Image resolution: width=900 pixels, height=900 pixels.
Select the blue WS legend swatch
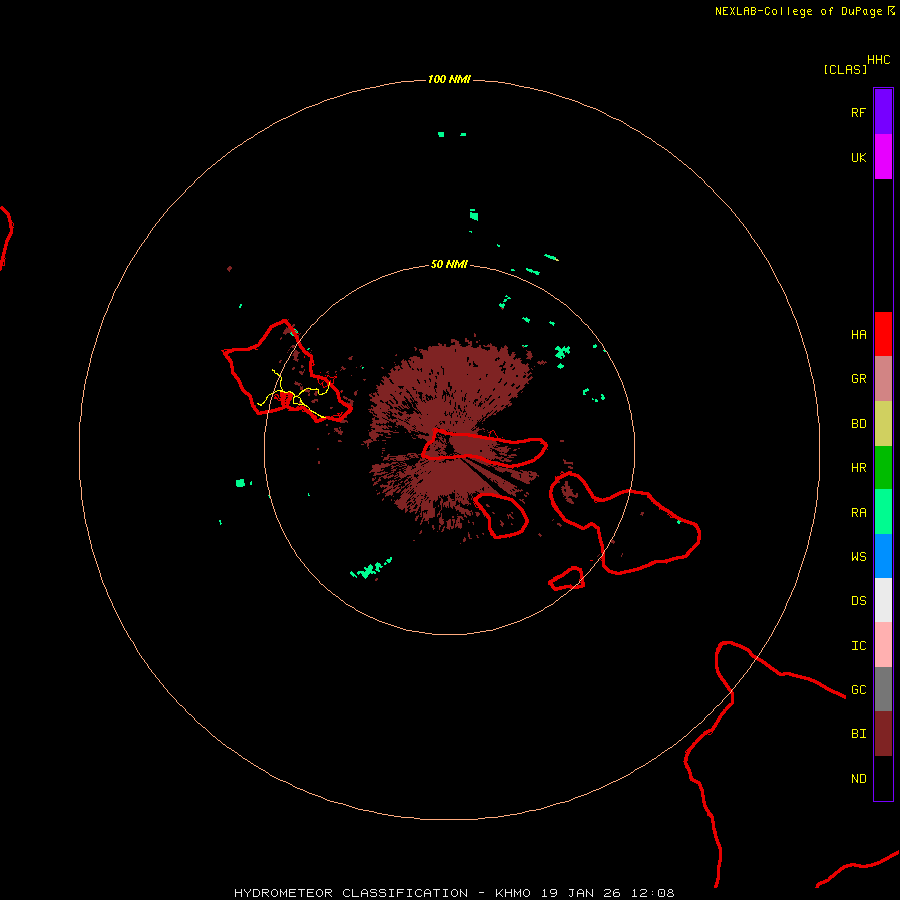[x=883, y=556]
